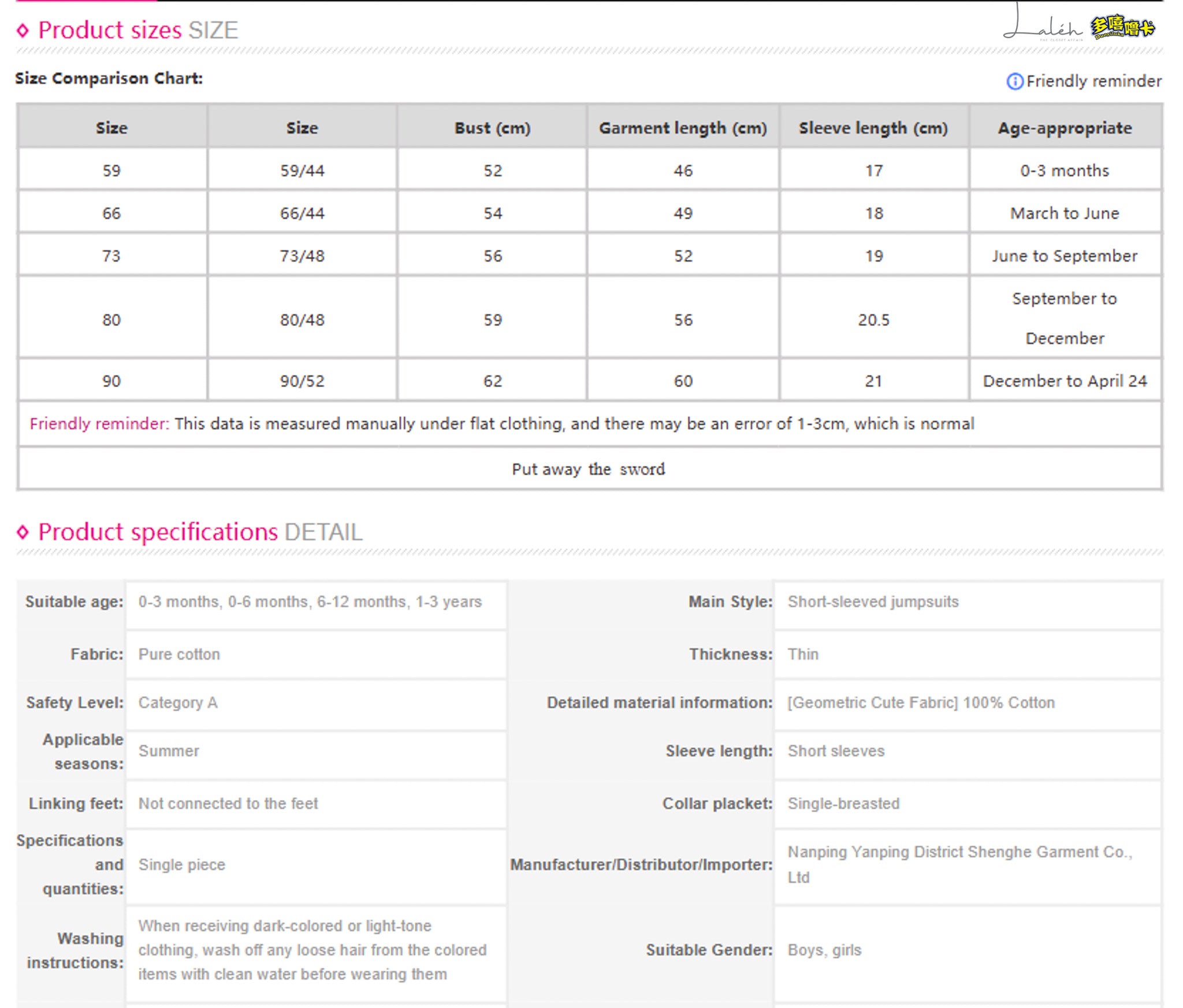Screen dimensions: 1183x1008
Task: Select the washing instructions text about dark-colored clothing
Action: [312, 950]
